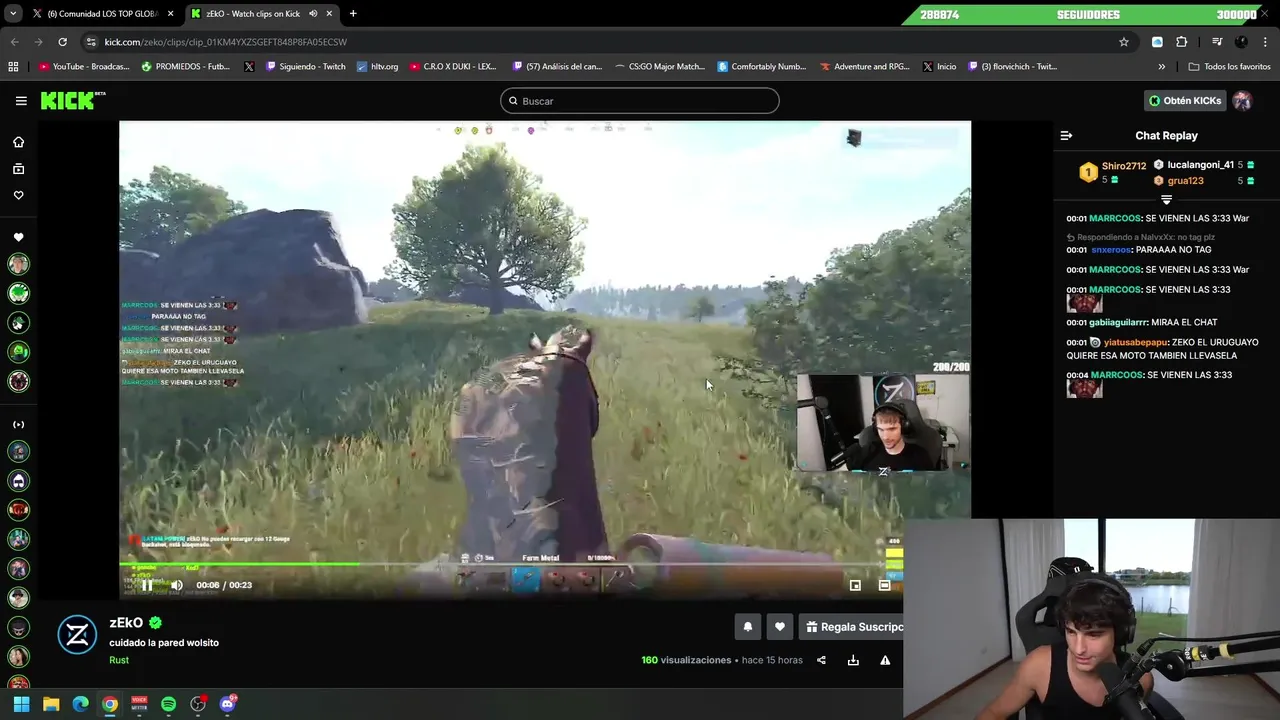Open the YouTube - Broadcas... bookmark

point(84,67)
